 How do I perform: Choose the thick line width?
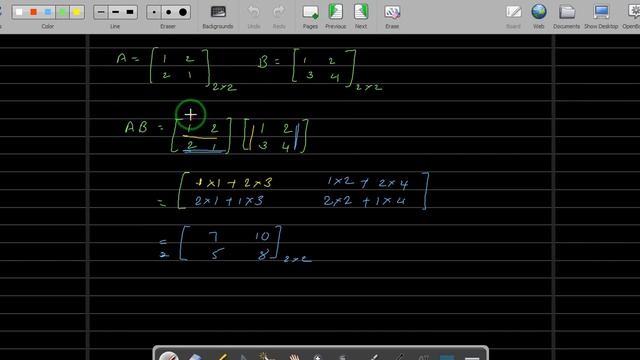pos(130,12)
